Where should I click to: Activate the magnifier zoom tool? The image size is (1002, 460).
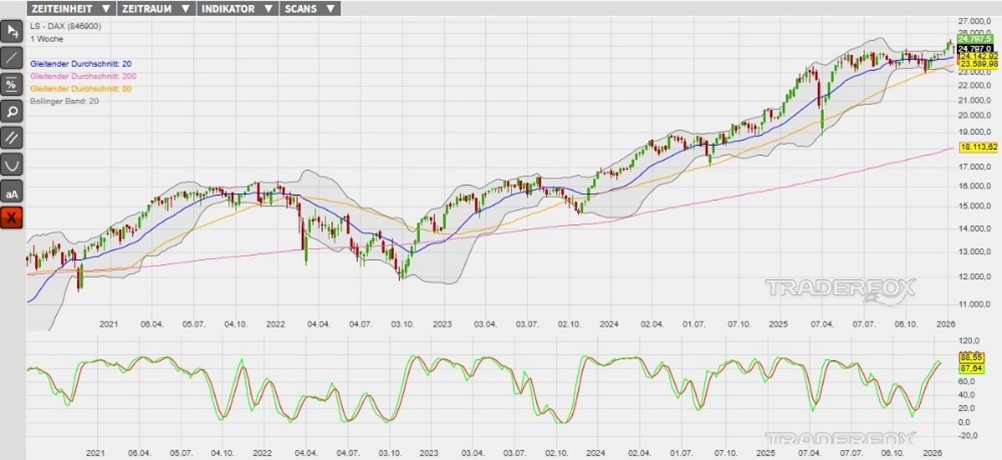point(12,111)
